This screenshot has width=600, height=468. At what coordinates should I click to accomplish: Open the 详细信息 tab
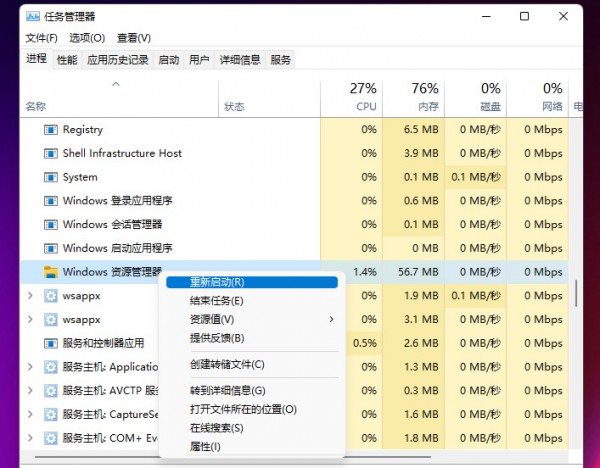pyautogui.click(x=240, y=60)
